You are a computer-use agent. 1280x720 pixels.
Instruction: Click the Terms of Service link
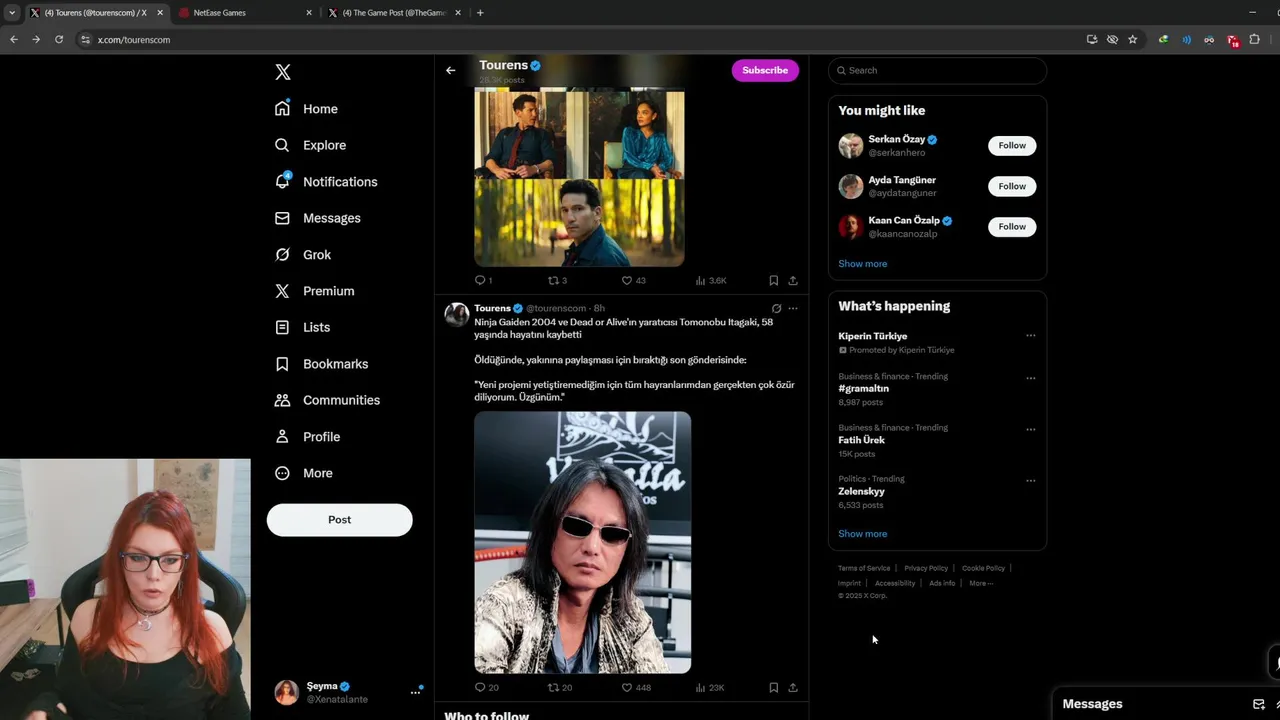[x=864, y=568]
